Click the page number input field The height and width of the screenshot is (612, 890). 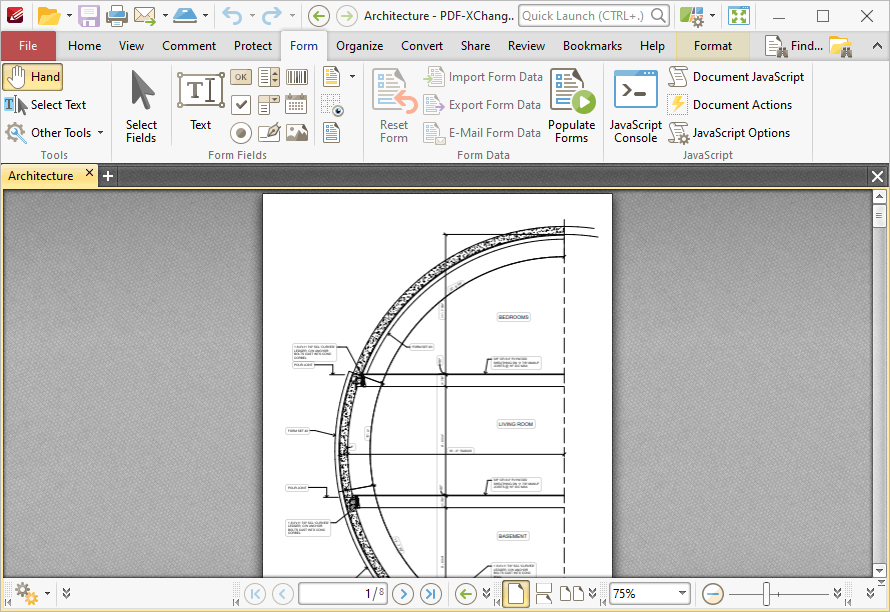coord(344,594)
